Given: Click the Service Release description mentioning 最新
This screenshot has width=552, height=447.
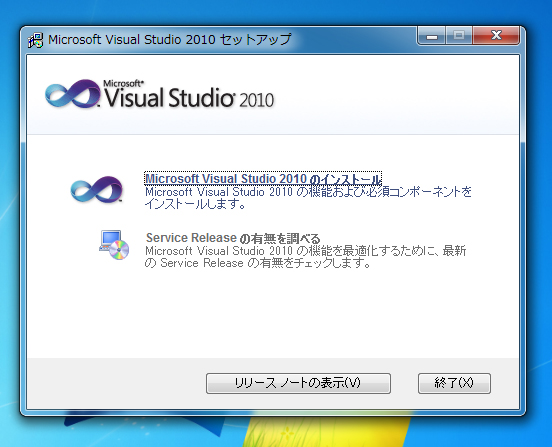Looking at the screenshot, I should click(x=306, y=257).
